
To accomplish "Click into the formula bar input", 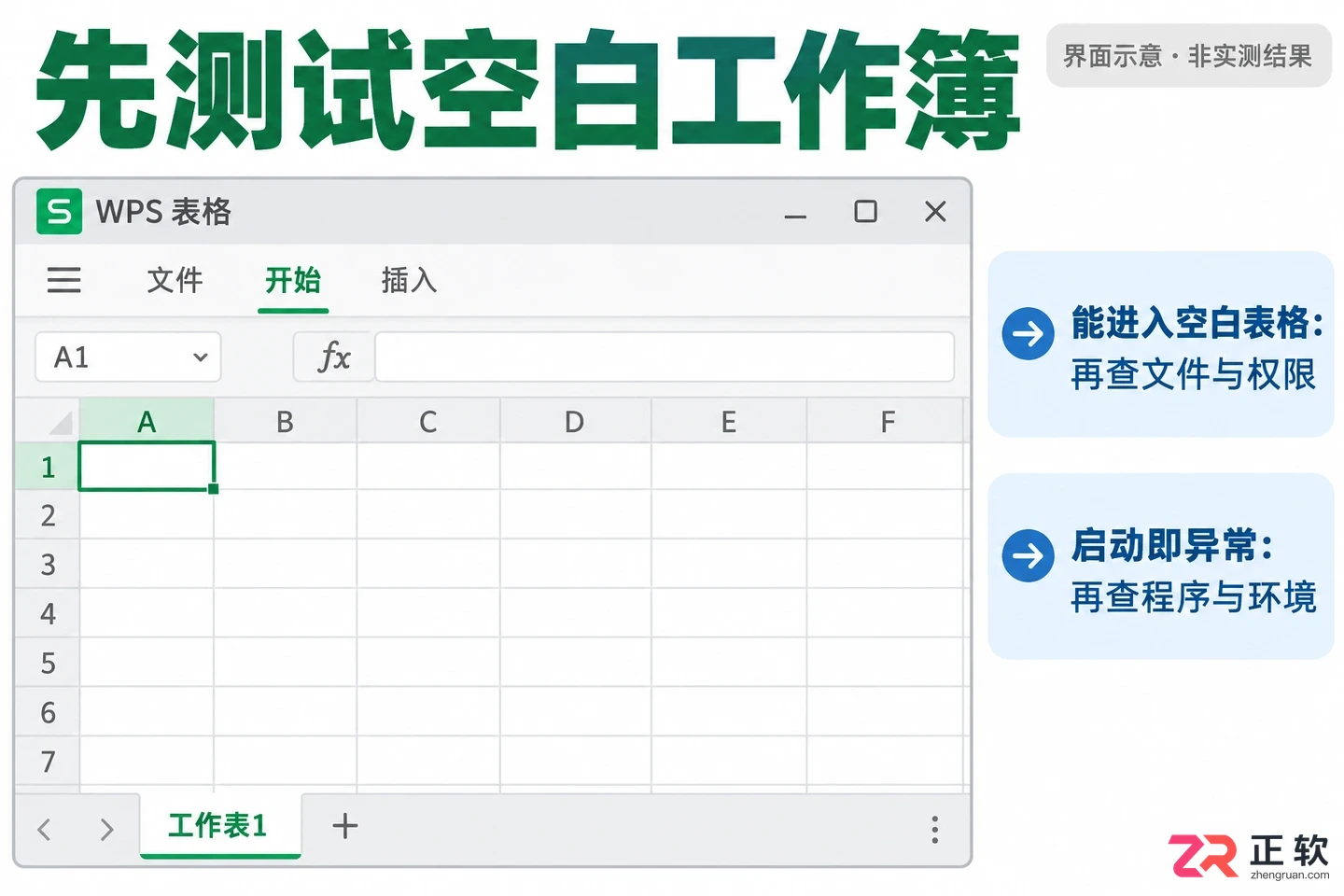I will pos(665,357).
